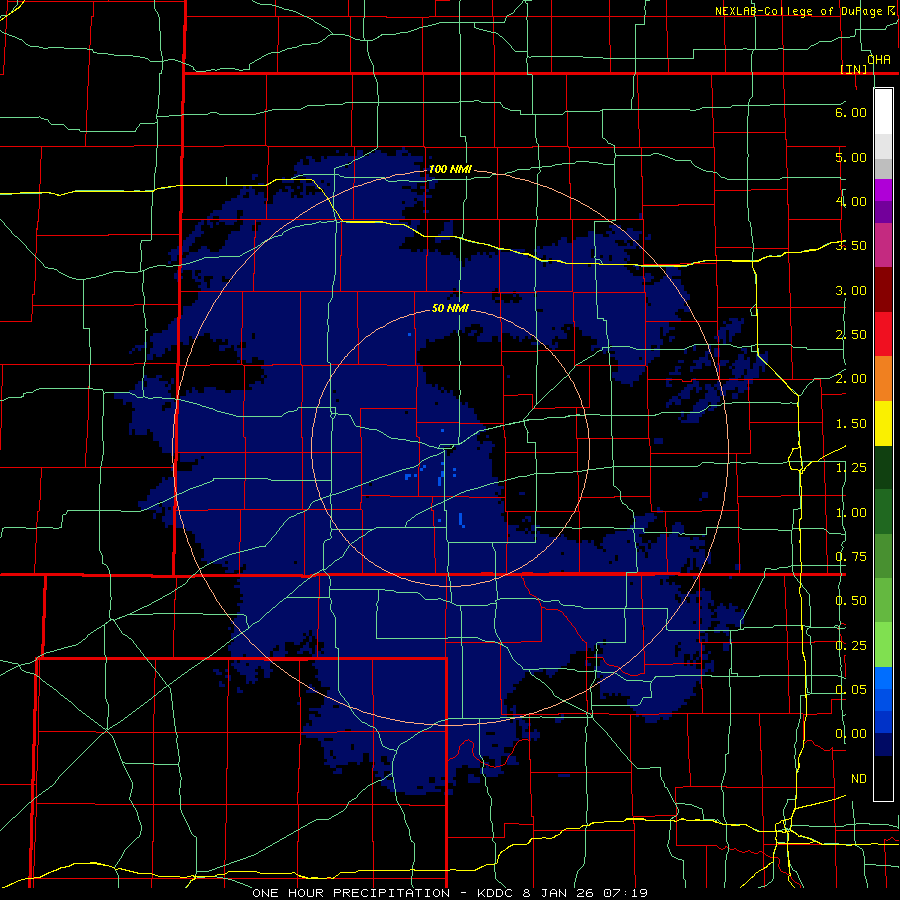Select the 1.50 legend value
Viewport: 900px width, 900px height.
coord(851,424)
